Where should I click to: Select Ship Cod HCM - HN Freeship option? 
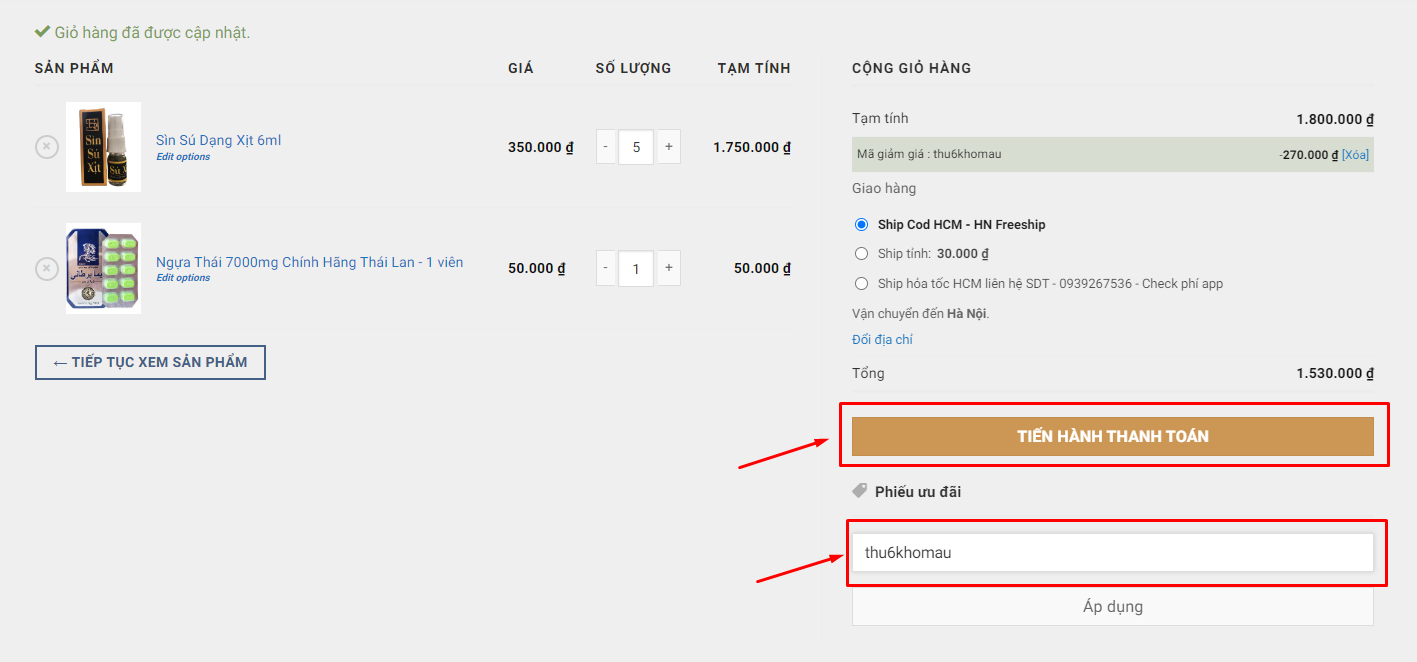point(862,225)
